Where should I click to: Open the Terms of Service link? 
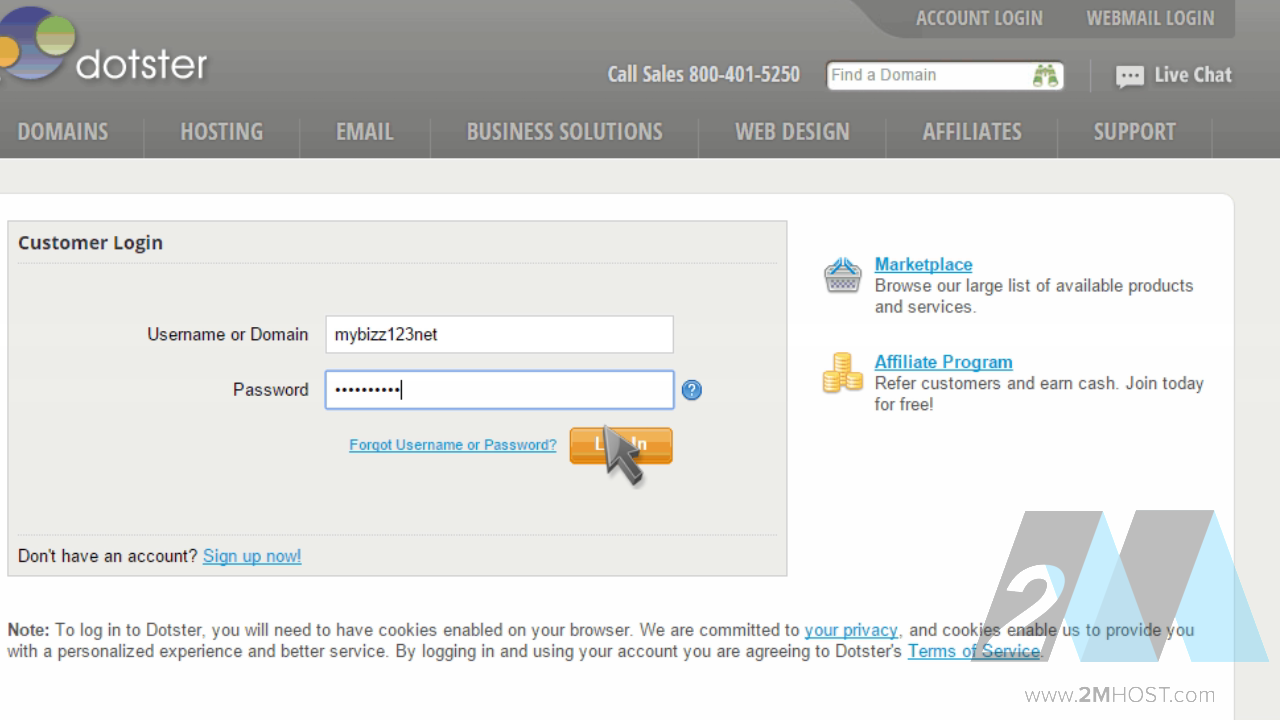(973, 651)
